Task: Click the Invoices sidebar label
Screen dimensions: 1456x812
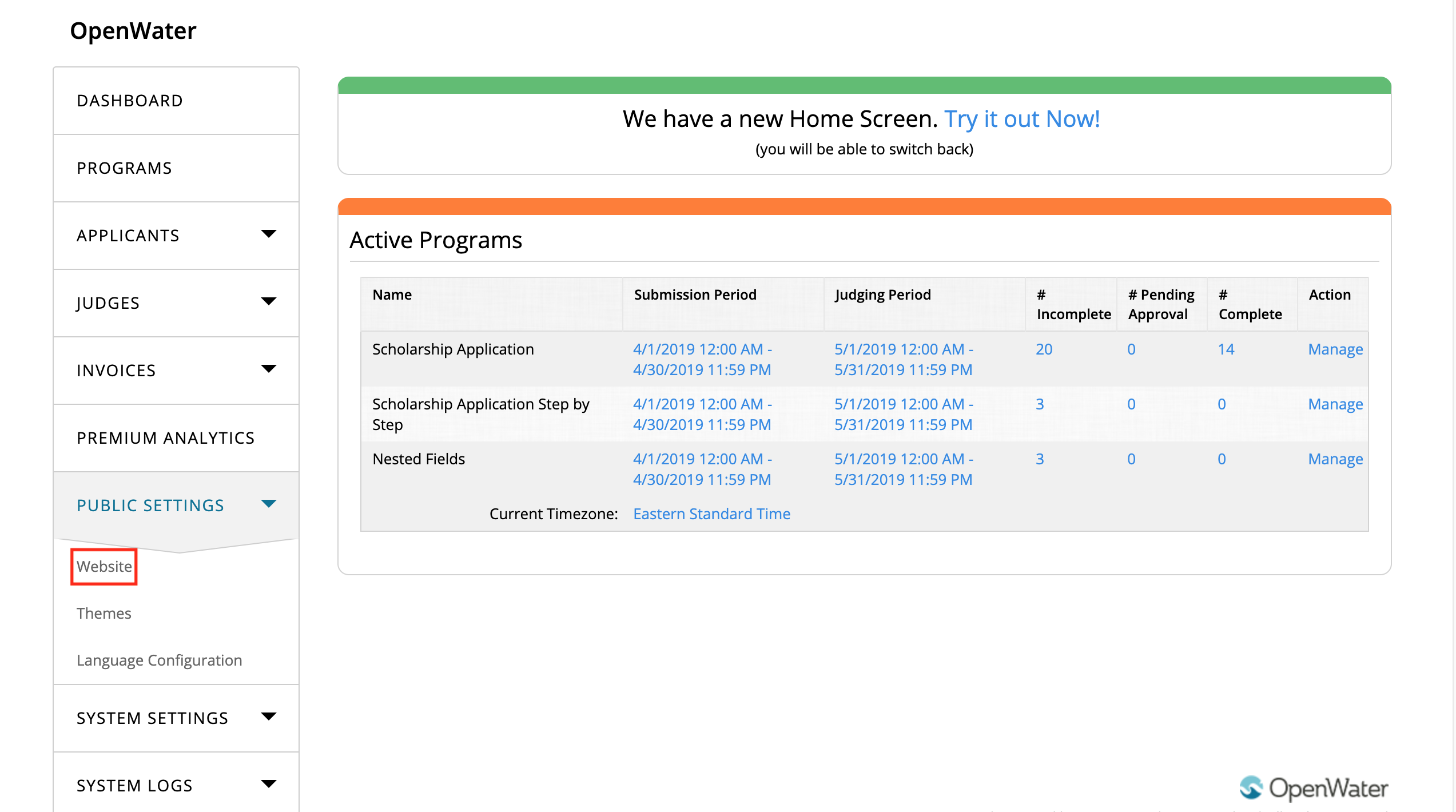Action: point(116,371)
